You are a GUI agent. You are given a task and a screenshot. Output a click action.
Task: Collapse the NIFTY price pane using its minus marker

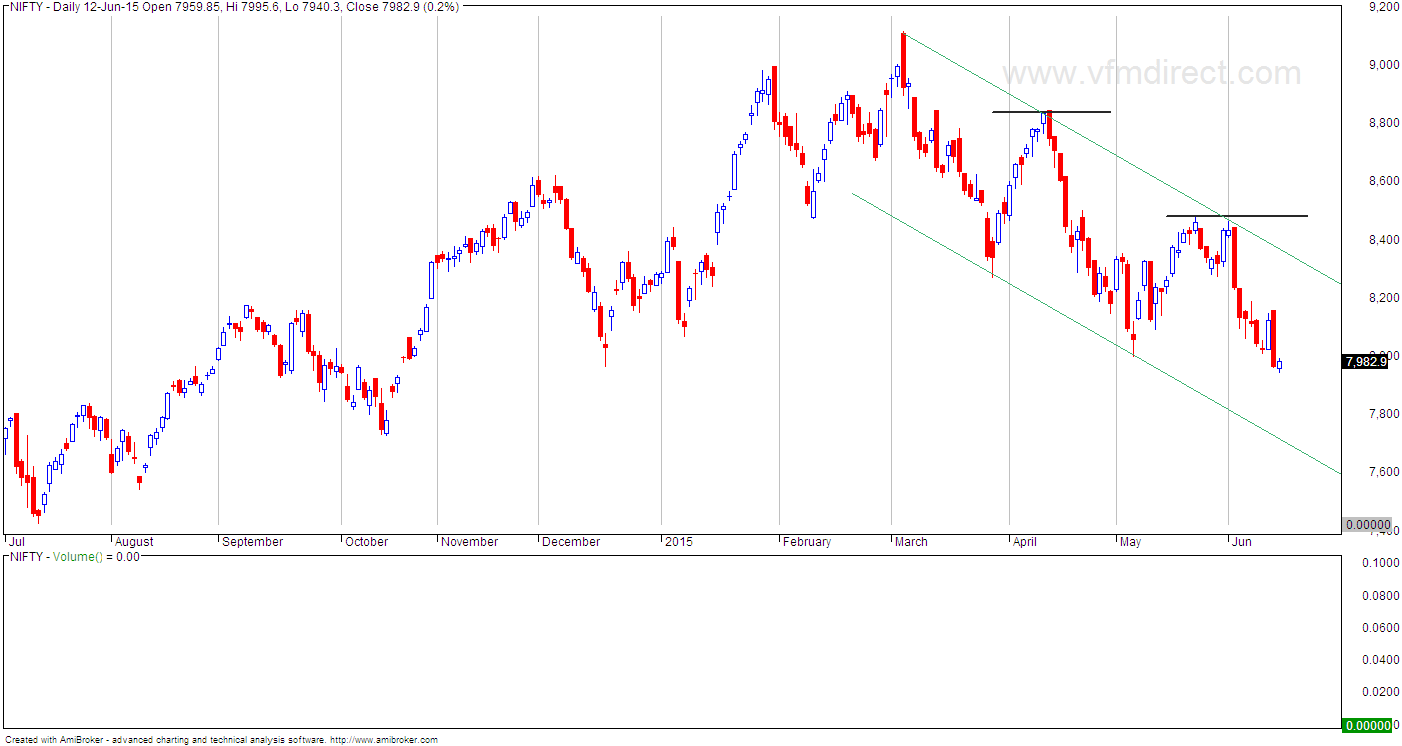pos(6,7)
